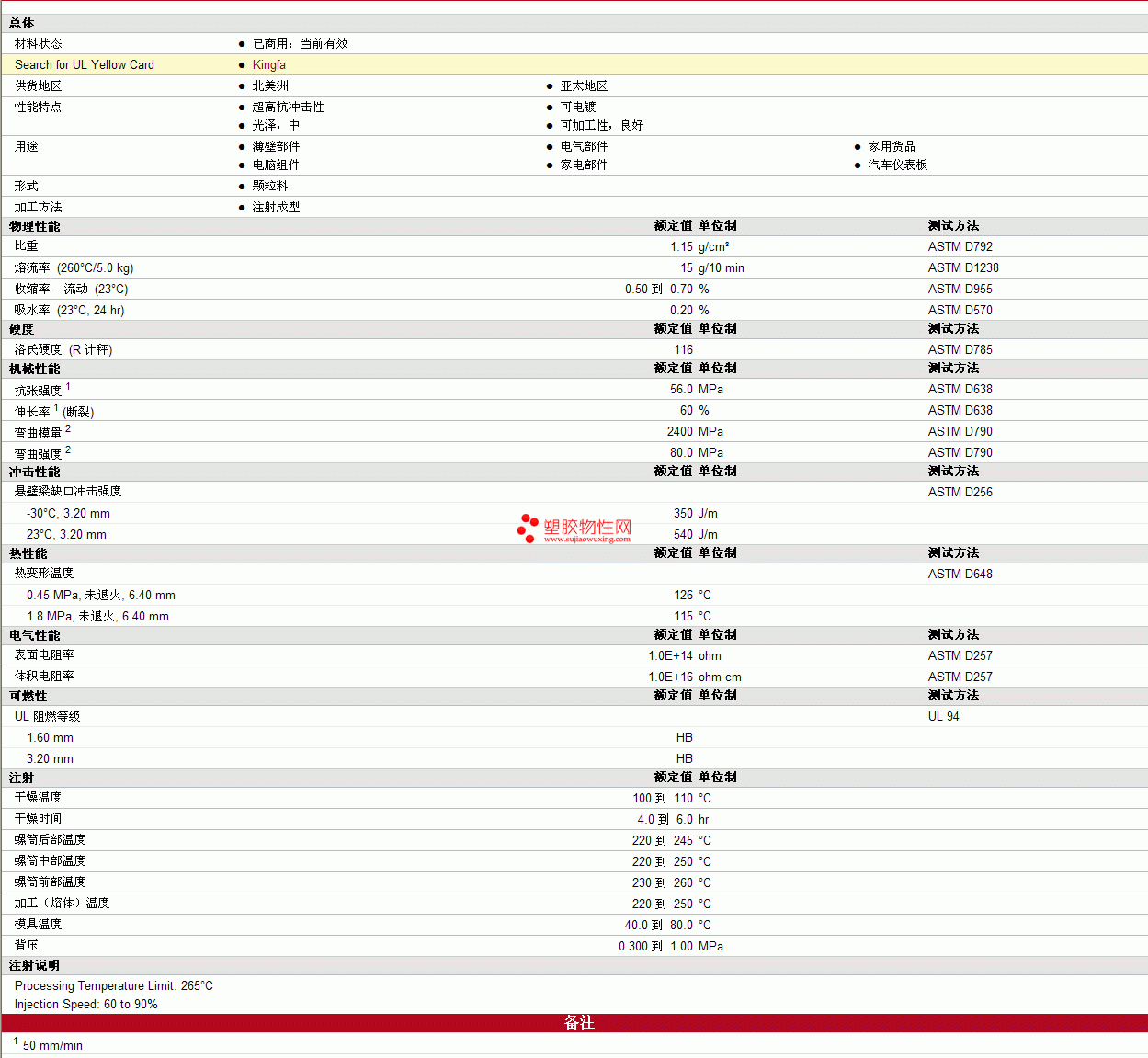Click the 'Search for UL Yellow Card' label

85,64
